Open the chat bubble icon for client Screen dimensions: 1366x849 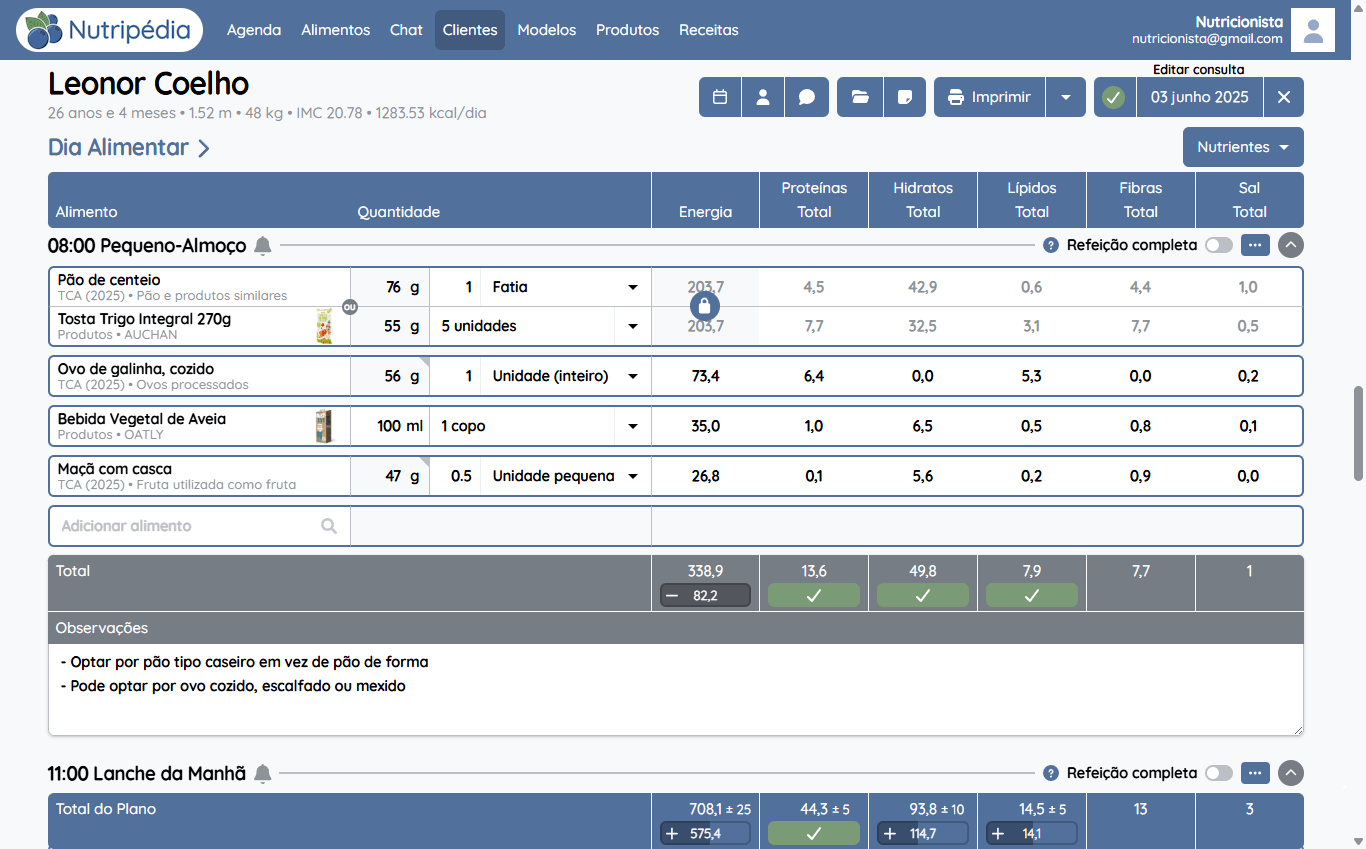pyautogui.click(x=807, y=97)
